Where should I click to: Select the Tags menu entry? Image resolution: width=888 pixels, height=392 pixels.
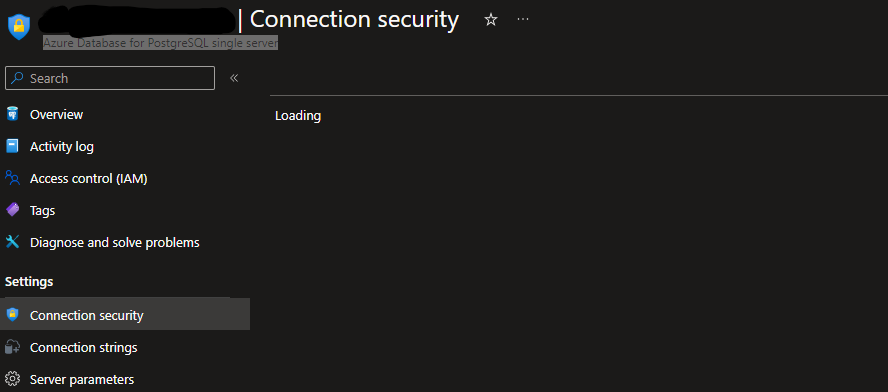42,211
